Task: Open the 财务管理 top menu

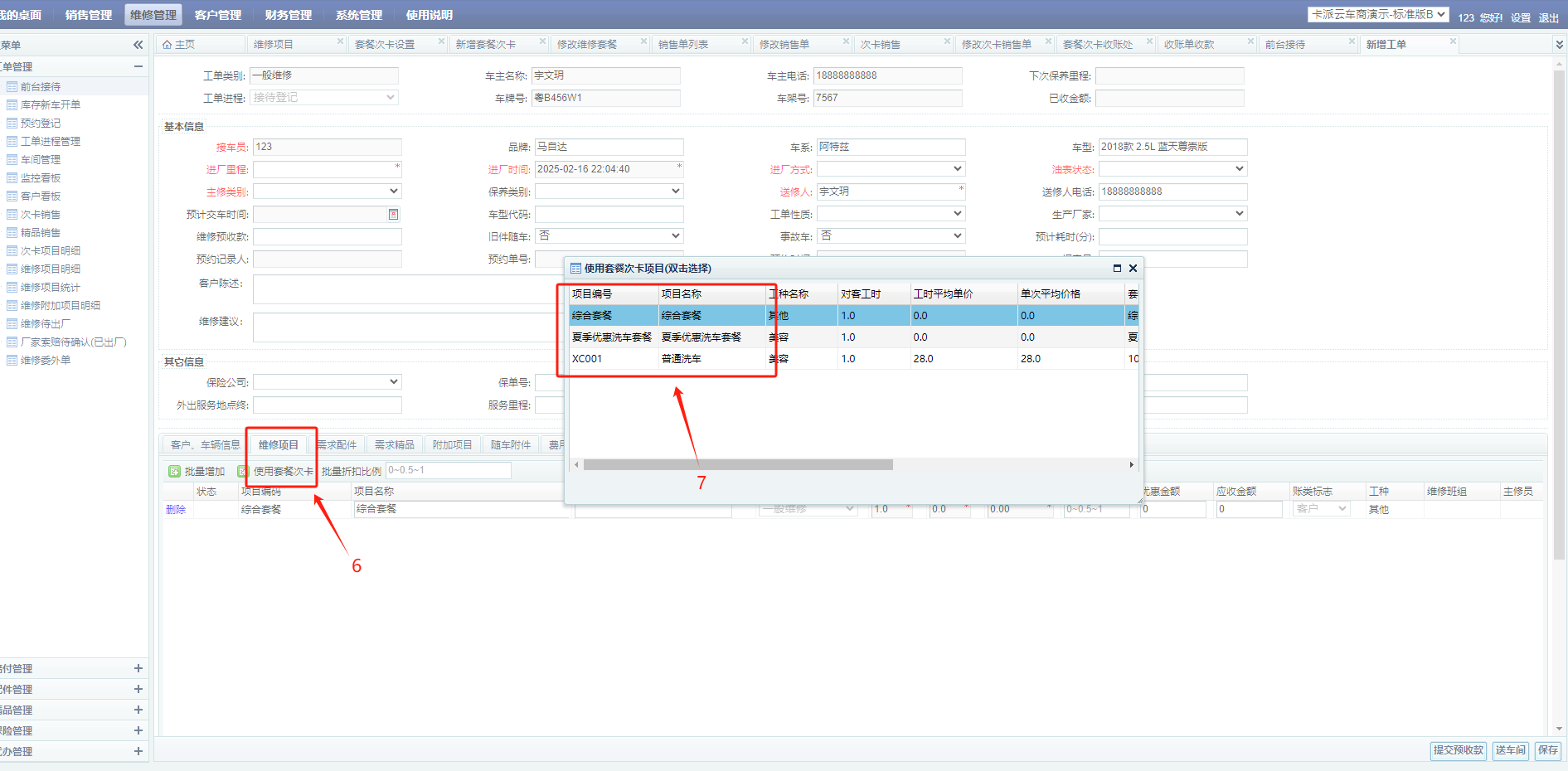Action: pos(288,15)
